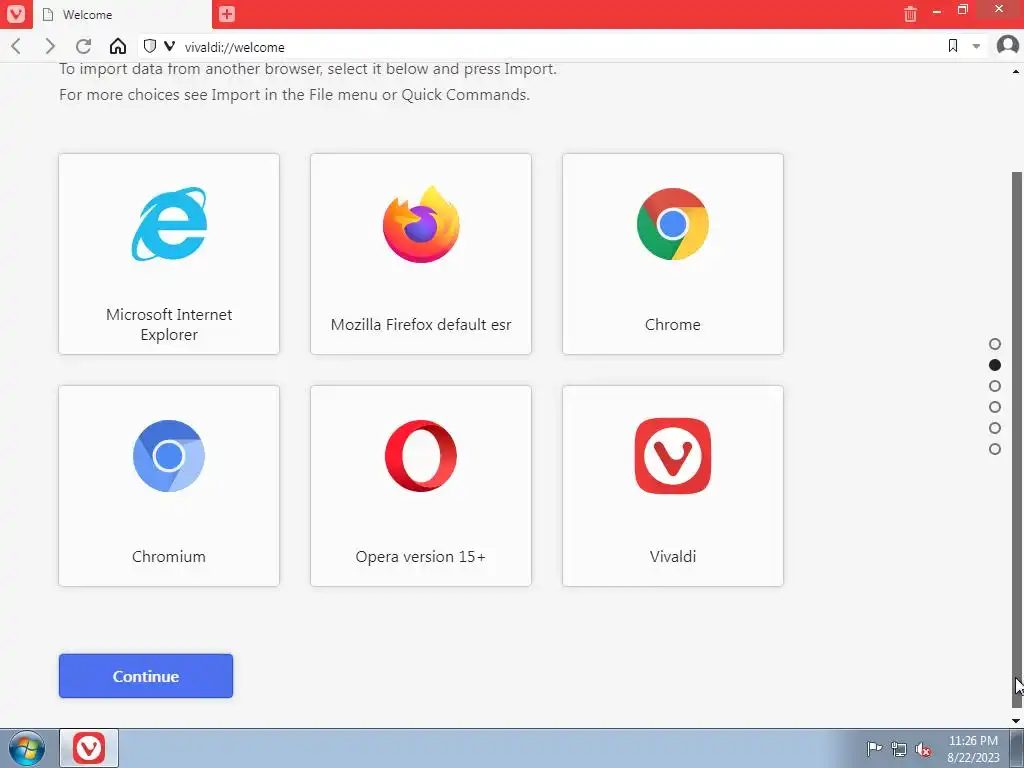Viewport: 1024px width, 768px height.
Task: Expand the address bar dropdown
Action: (x=976, y=46)
